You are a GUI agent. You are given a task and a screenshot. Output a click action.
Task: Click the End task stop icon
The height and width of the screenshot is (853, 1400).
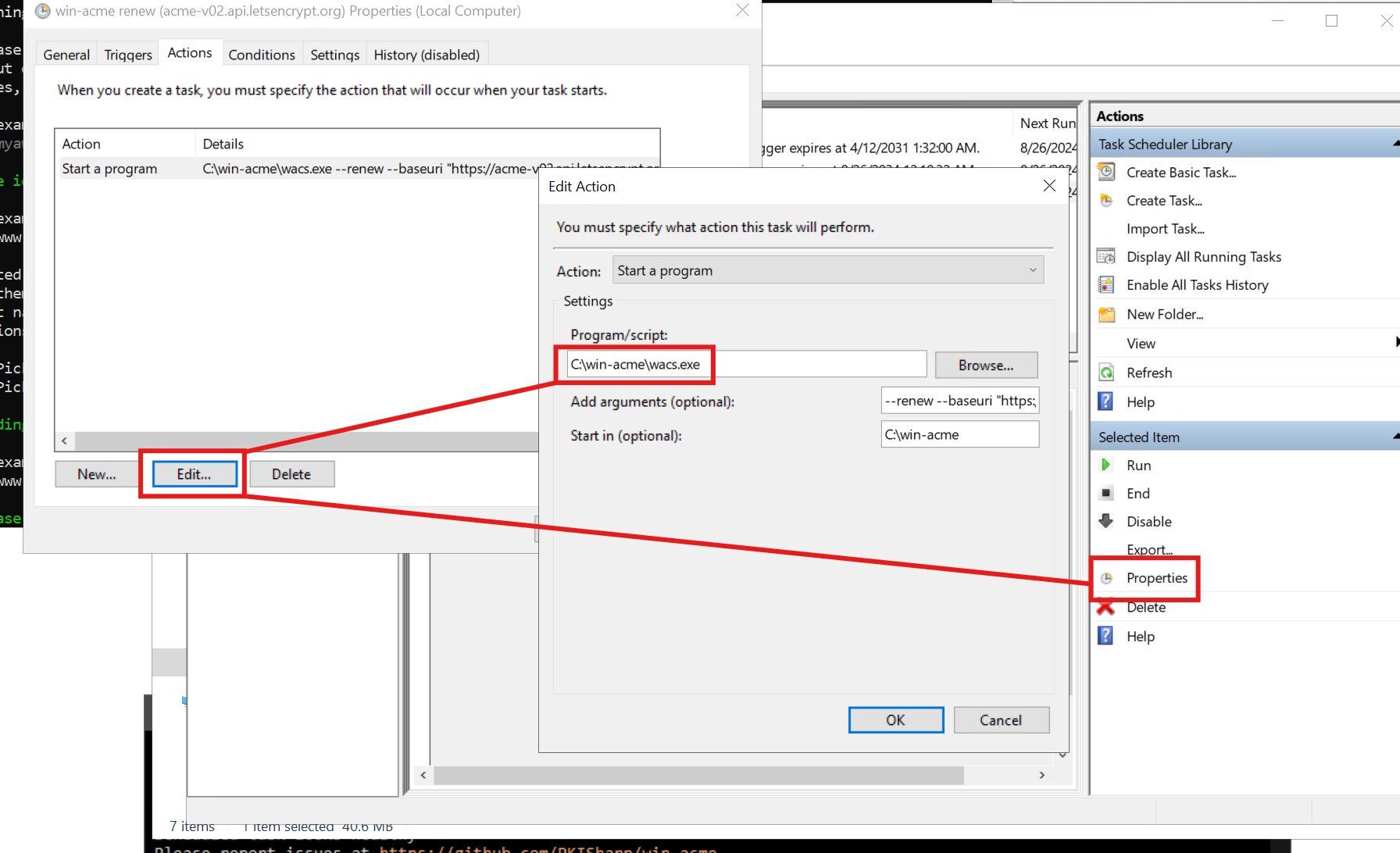pos(1106,493)
